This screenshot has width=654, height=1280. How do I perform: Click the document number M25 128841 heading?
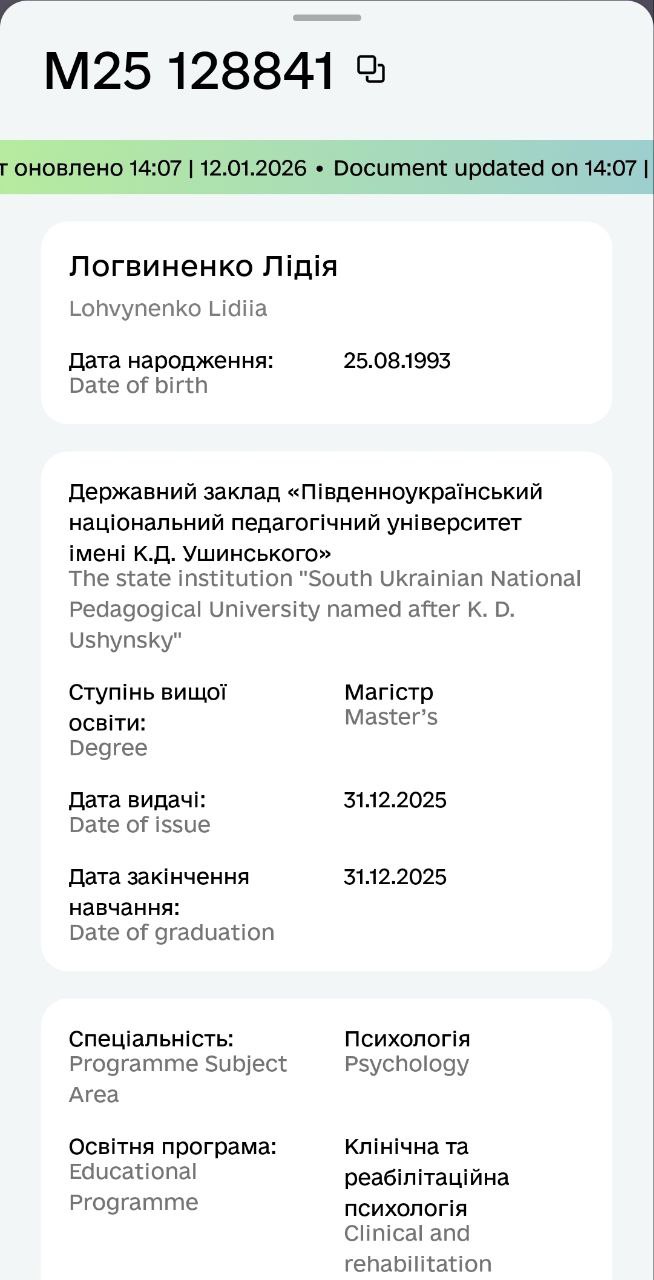pyautogui.click(x=189, y=72)
